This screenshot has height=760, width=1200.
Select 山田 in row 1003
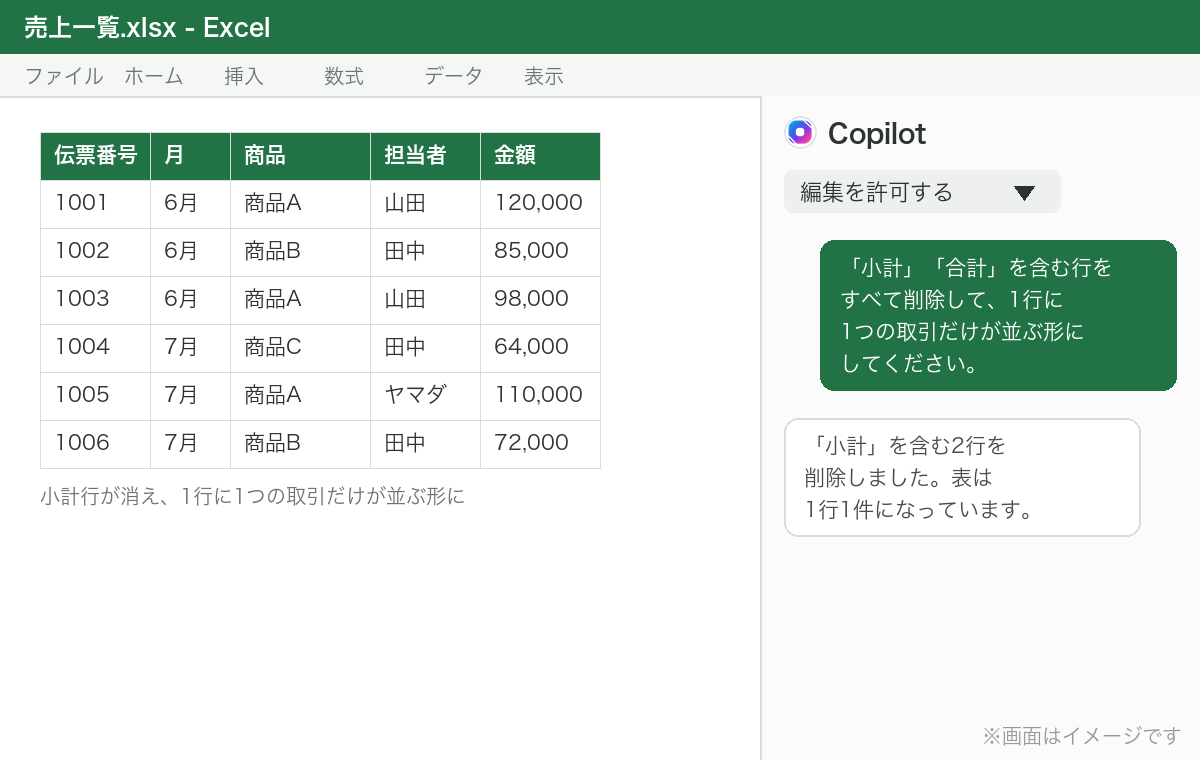tap(426, 300)
